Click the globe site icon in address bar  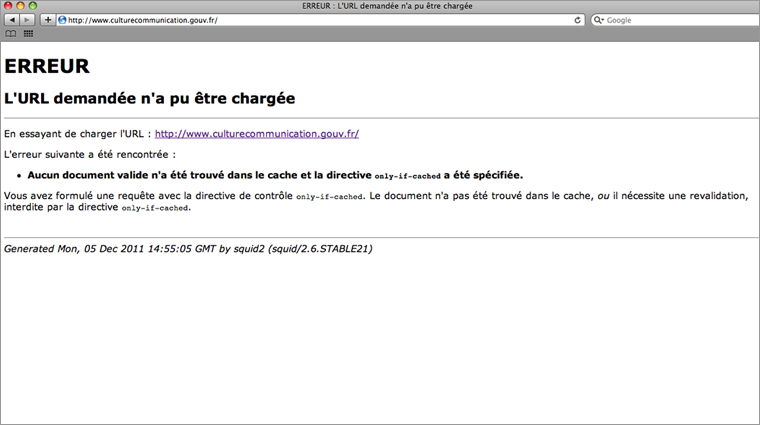click(62, 20)
